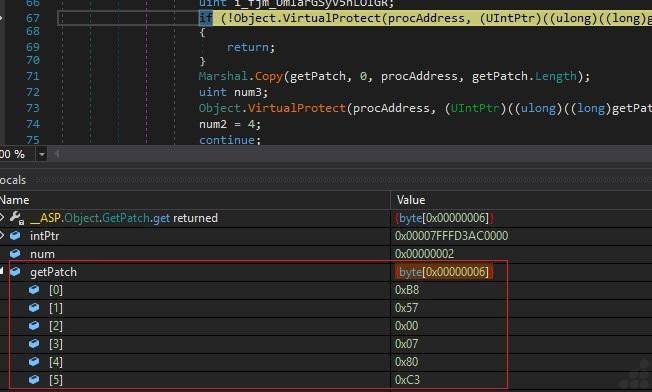Select value 0xB8 of element [0]
Viewport: 652px width, 392px height.
pyautogui.click(x=407, y=290)
